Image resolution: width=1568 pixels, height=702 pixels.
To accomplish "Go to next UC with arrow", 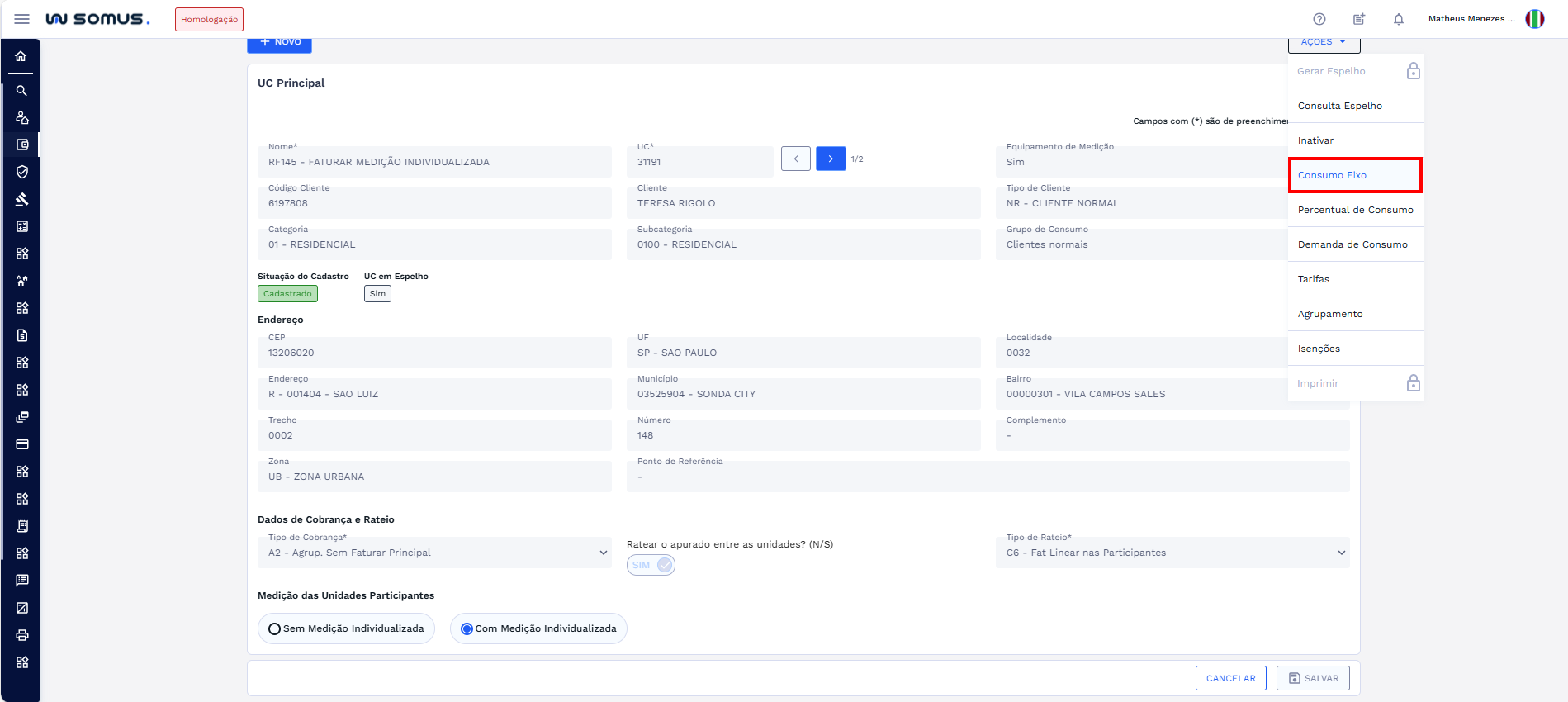I will [x=830, y=159].
